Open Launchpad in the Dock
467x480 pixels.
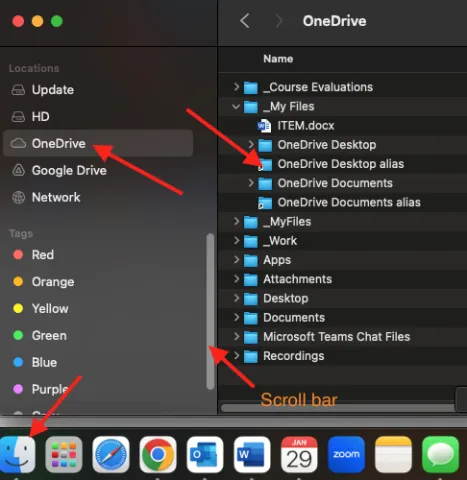pyautogui.click(x=64, y=455)
